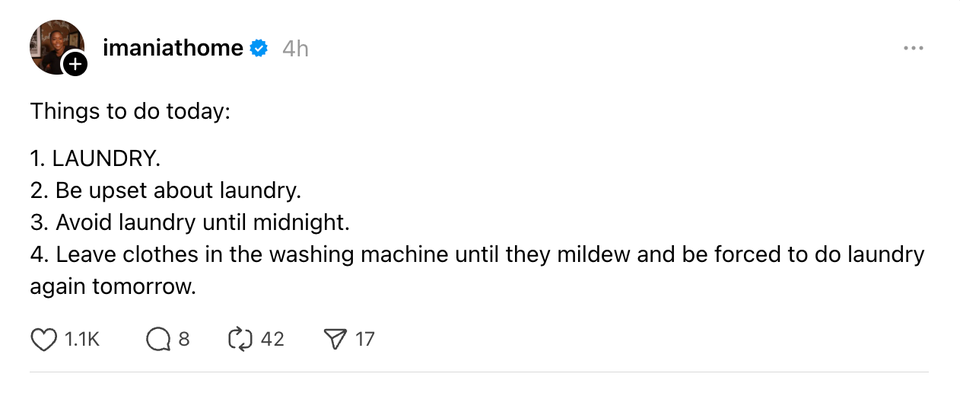960x396 pixels.
Task: Click the "again tomorrow." text
Action: (x=113, y=286)
